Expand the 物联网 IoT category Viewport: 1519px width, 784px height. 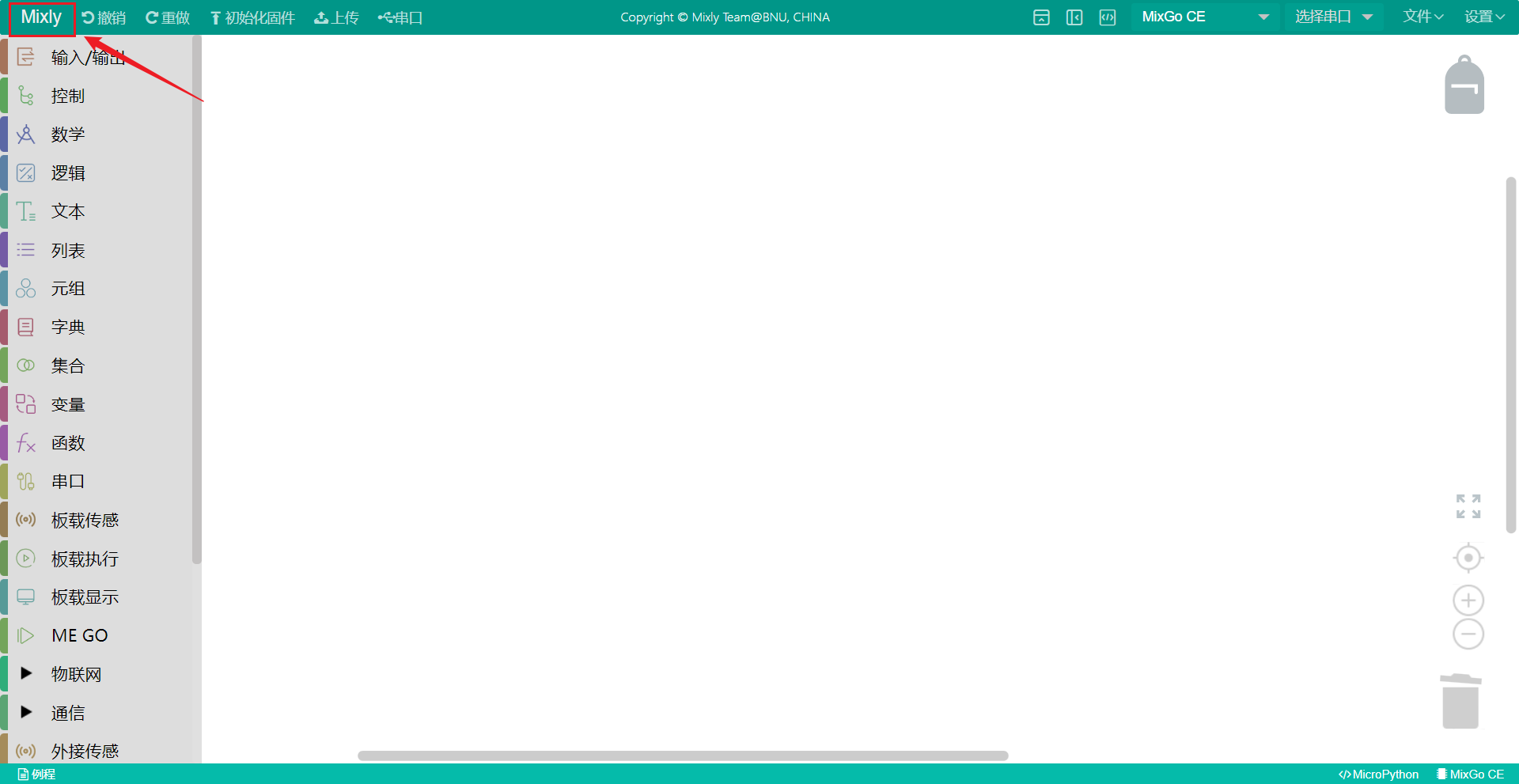tap(26, 673)
